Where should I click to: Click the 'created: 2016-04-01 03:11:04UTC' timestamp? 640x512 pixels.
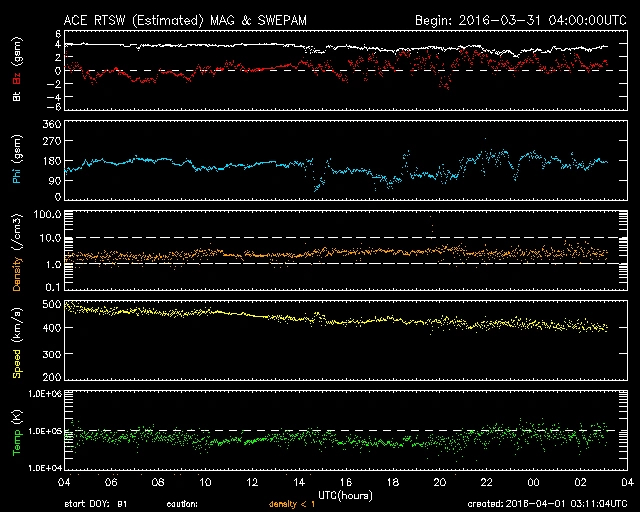(x=547, y=504)
